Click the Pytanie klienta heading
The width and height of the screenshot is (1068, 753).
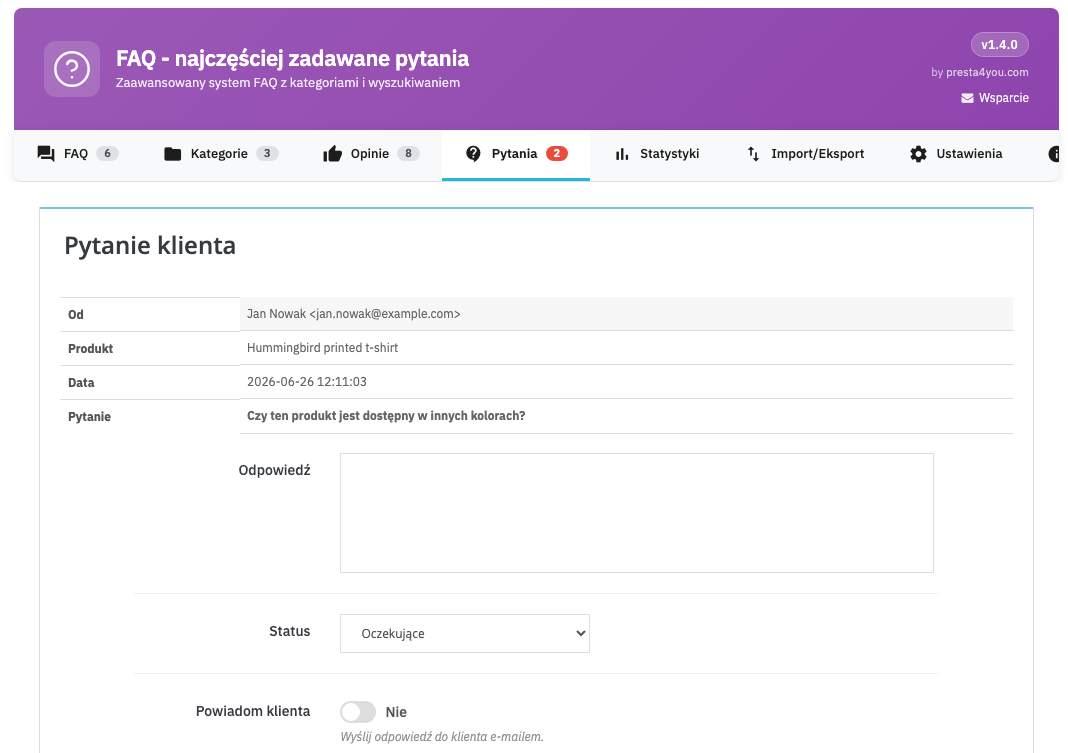click(x=150, y=245)
